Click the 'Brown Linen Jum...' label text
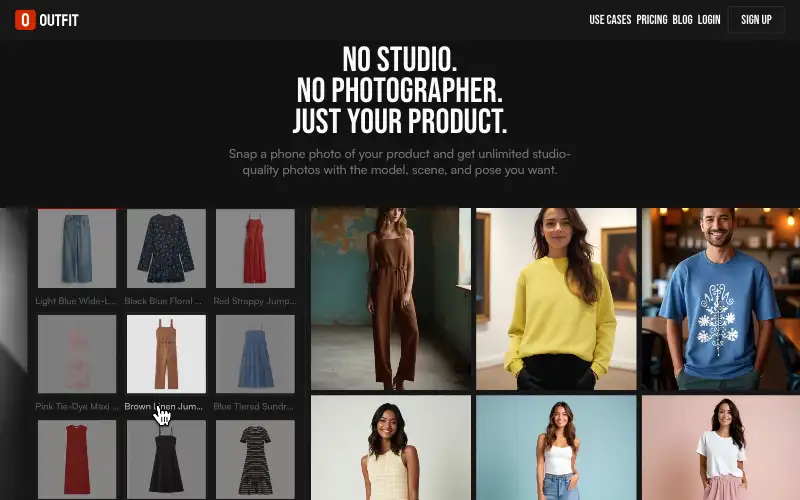The height and width of the screenshot is (500, 800). point(163,407)
